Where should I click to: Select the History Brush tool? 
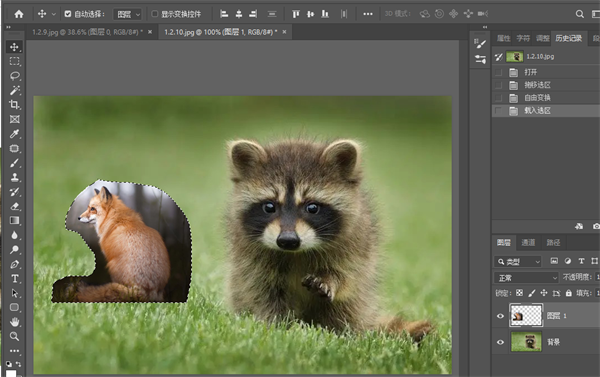click(15, 192)
